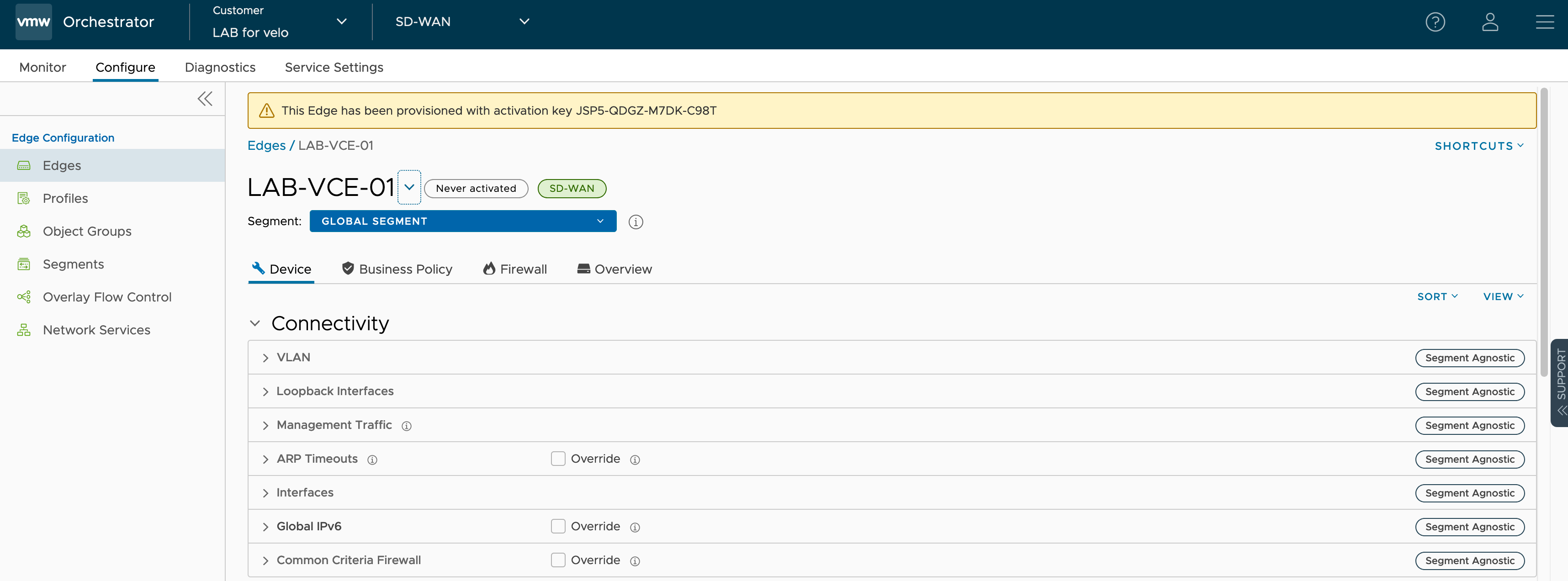Image resolution: width=1568 pixels, height=581 pixels.
Task: Enable ARP Timeouts Override checkbox
Action: click(557, 459)
